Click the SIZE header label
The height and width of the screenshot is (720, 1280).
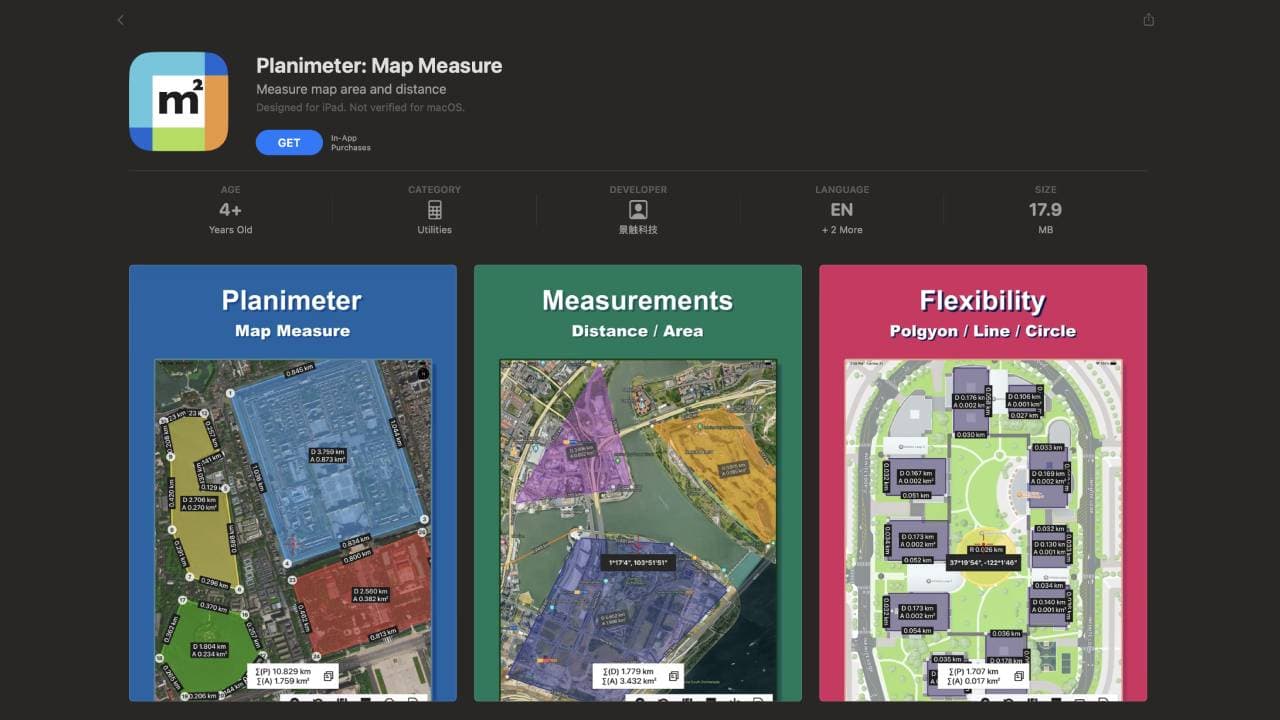(x=1045, y=190)
